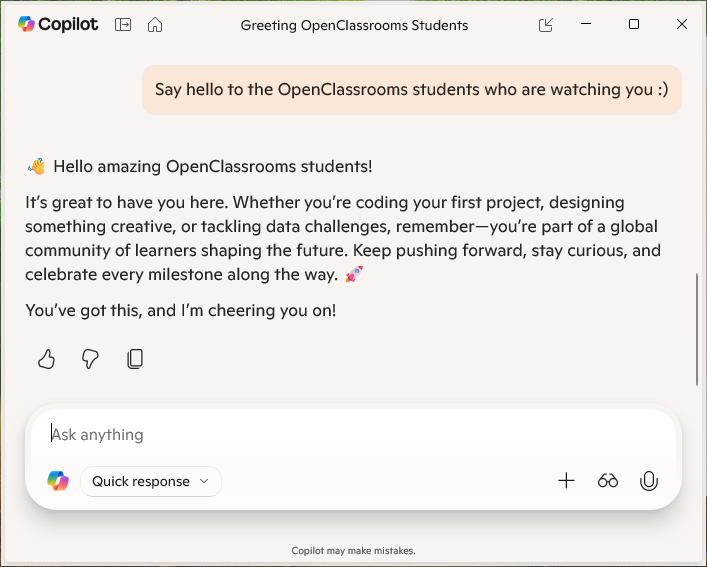Click the conversation scrollbar thumb
The image size is (707, 567).
point(698,329)
